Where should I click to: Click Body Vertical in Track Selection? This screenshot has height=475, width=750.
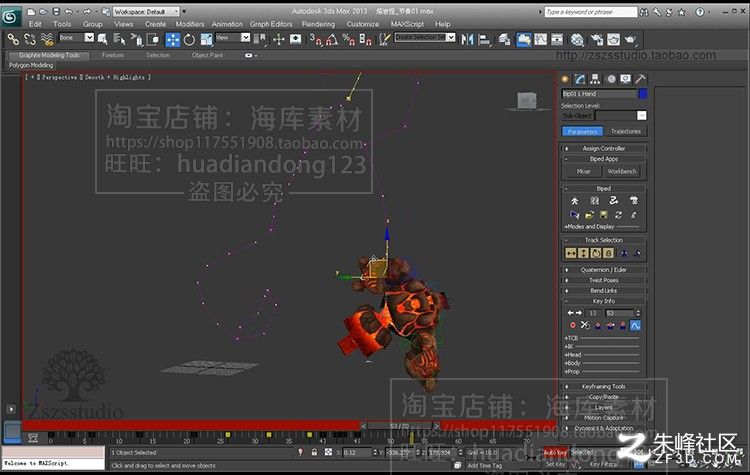tap(583, 253)
